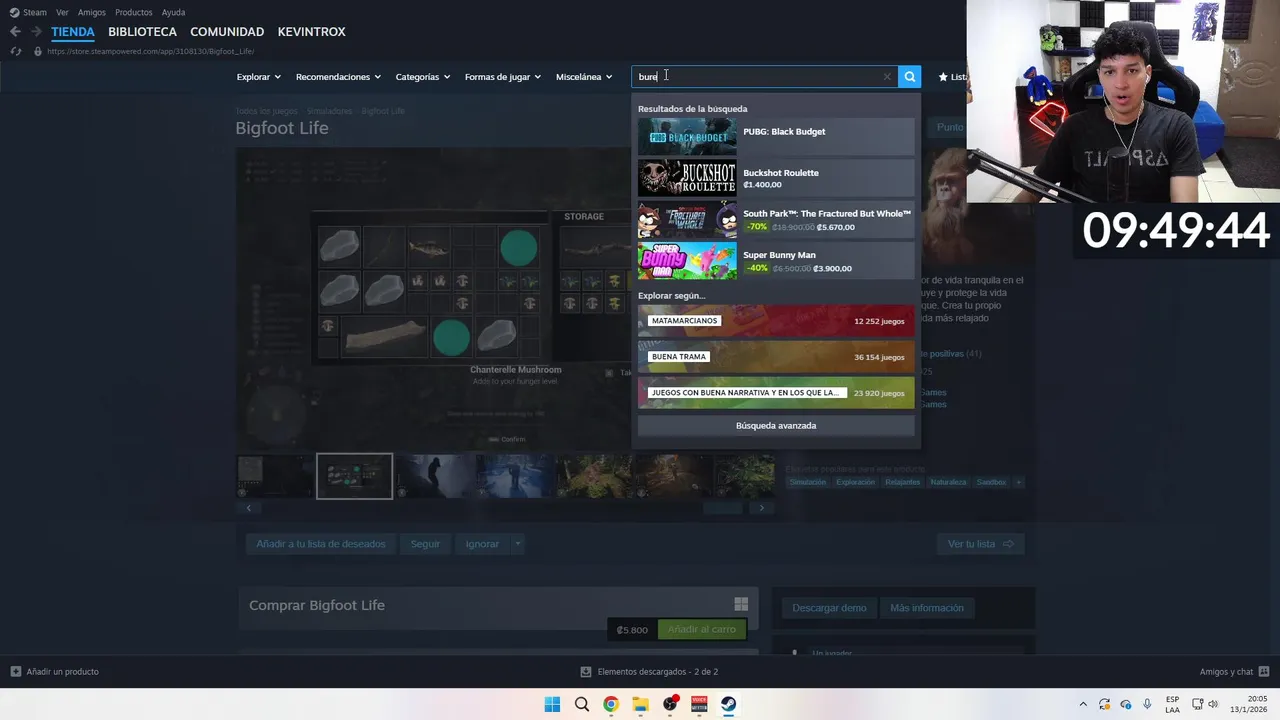Go back with the left arrow
This screenshot has width=1280, height=720.
(x=15, y=32)
